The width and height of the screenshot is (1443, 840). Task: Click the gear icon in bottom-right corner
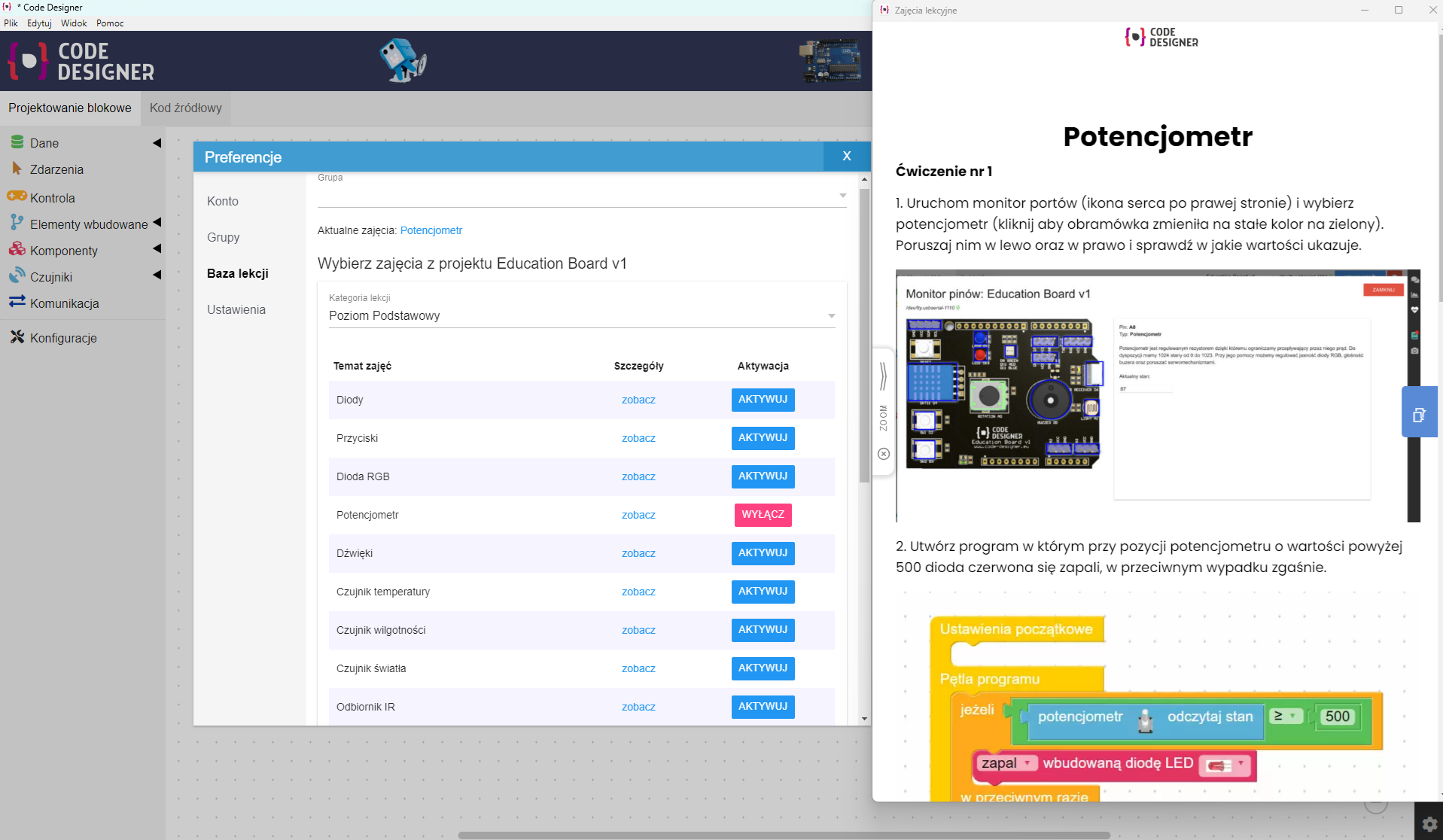point(1428,823)
